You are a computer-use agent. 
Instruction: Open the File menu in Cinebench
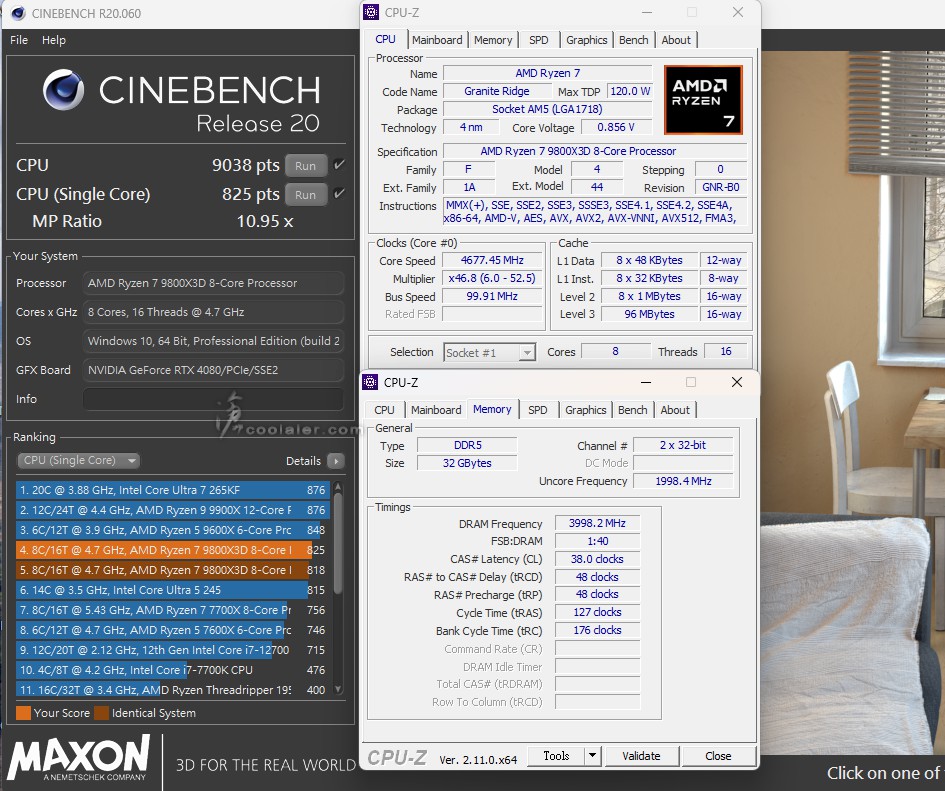point(19,40)
